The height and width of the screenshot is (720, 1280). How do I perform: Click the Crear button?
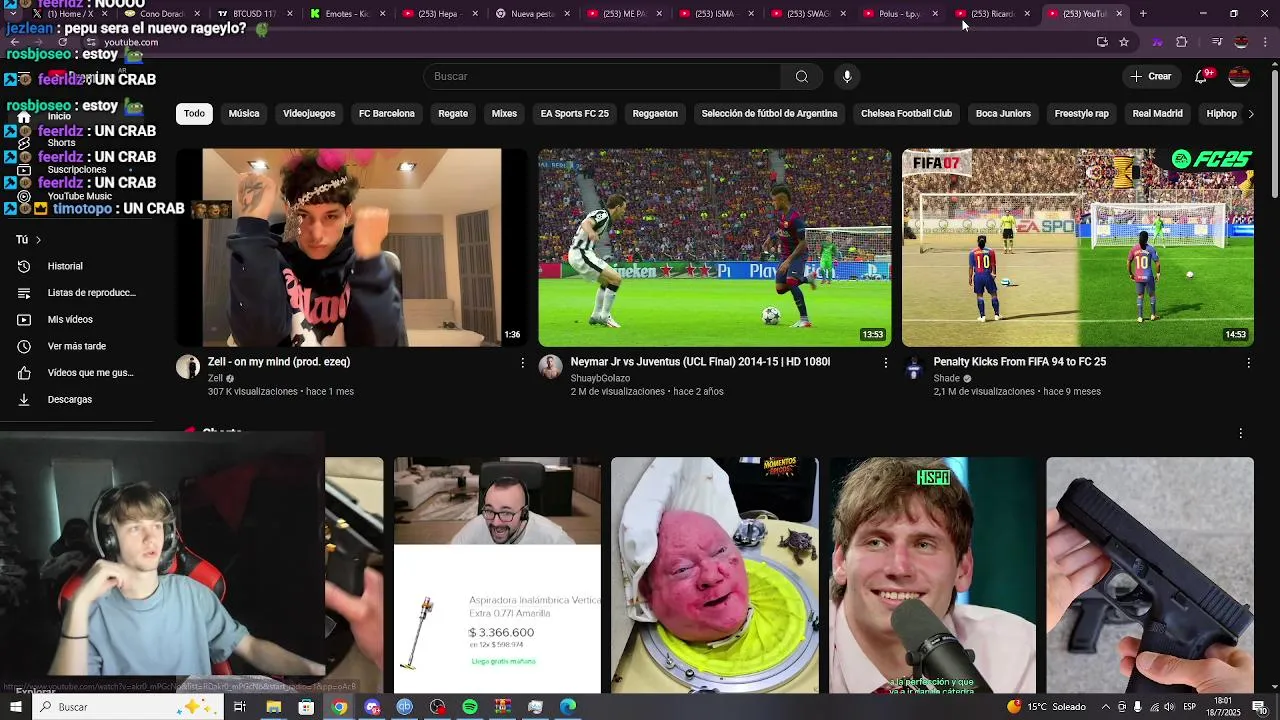coord(1150,77)
